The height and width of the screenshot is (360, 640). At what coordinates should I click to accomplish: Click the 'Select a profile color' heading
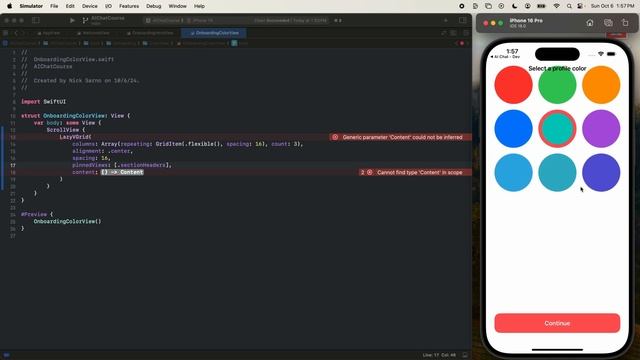pyautogui.click(x=557, y=69)
